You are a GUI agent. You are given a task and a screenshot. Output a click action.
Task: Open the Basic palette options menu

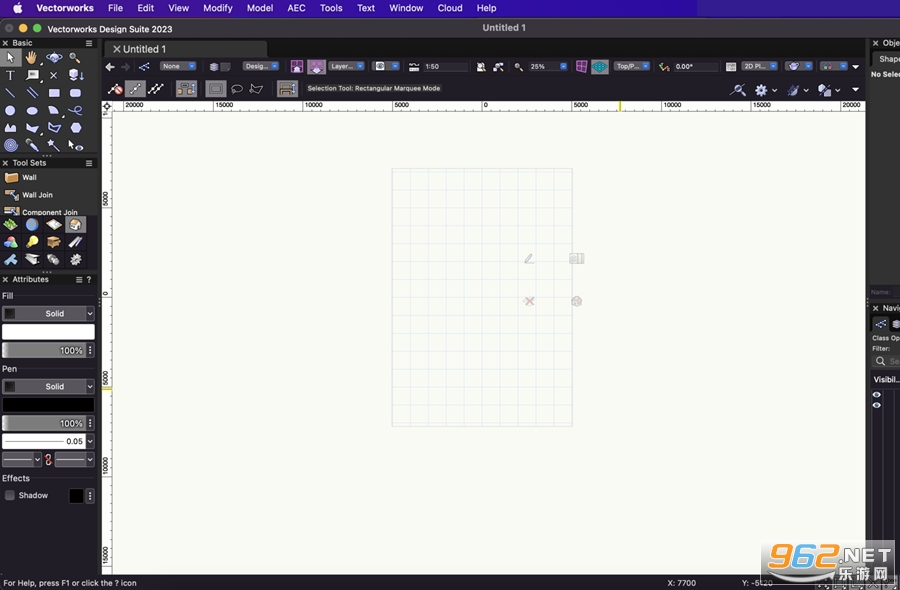(x=89, y=43)
